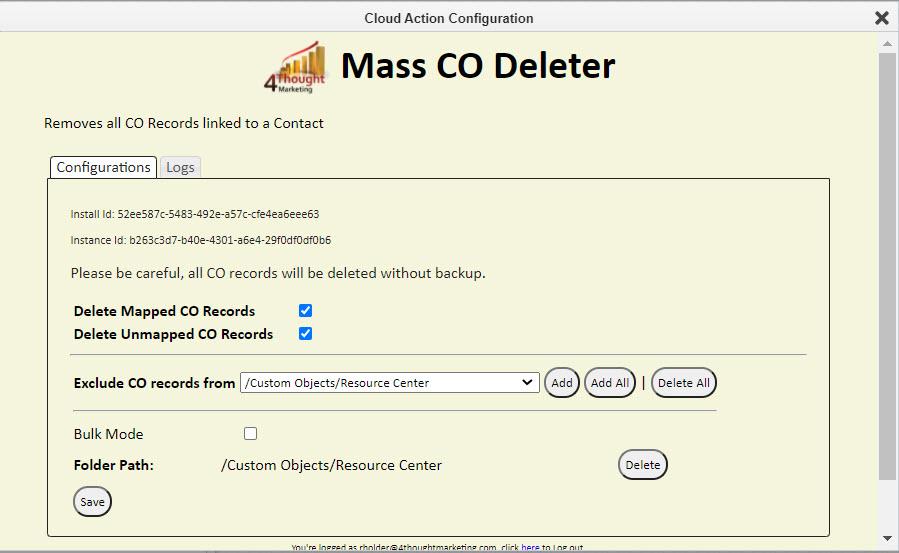This screenshot has width=899, height=553.
Task: Toggle Delete Unmapped CO Records checkbox
Action: pyautogui.click(x=306, y=334)
